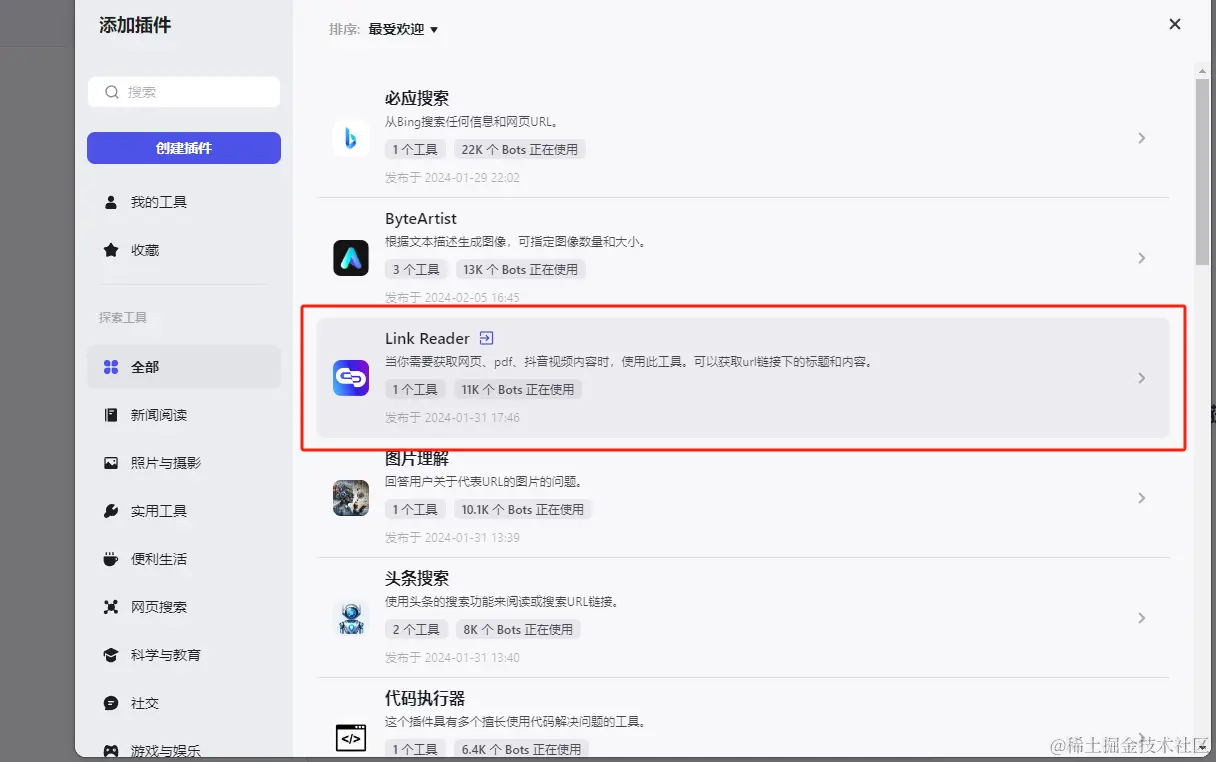Click the 图片理解 plugin thumbnail

click(x=351, y=498)
